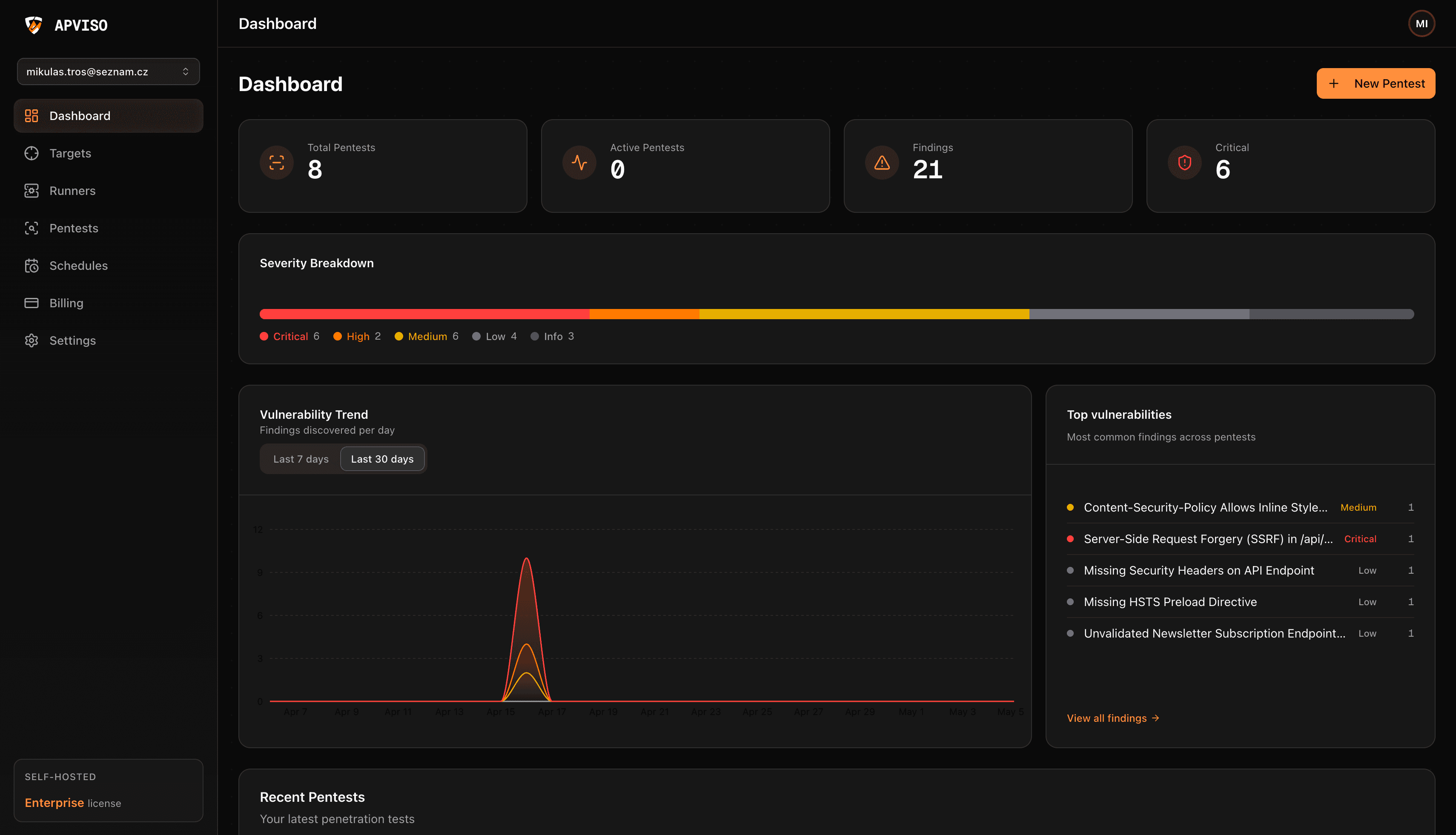Click the Dashboard grid icon in sidebar
Screen dimensions: 1456x835
click(32, 116)
